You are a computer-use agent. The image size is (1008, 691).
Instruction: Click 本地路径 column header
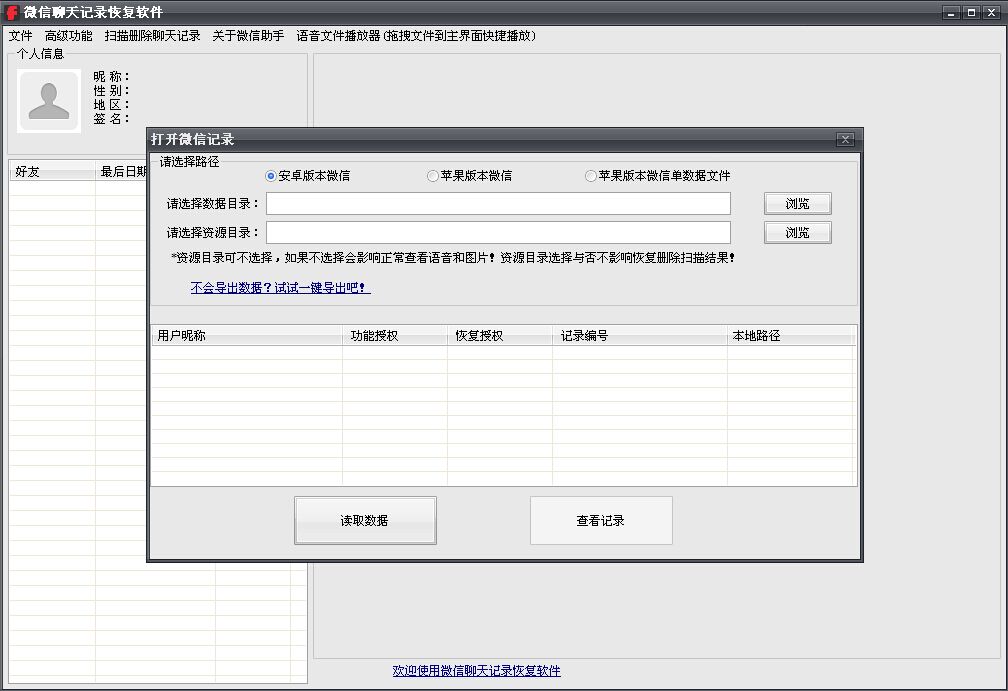point(789,336)
